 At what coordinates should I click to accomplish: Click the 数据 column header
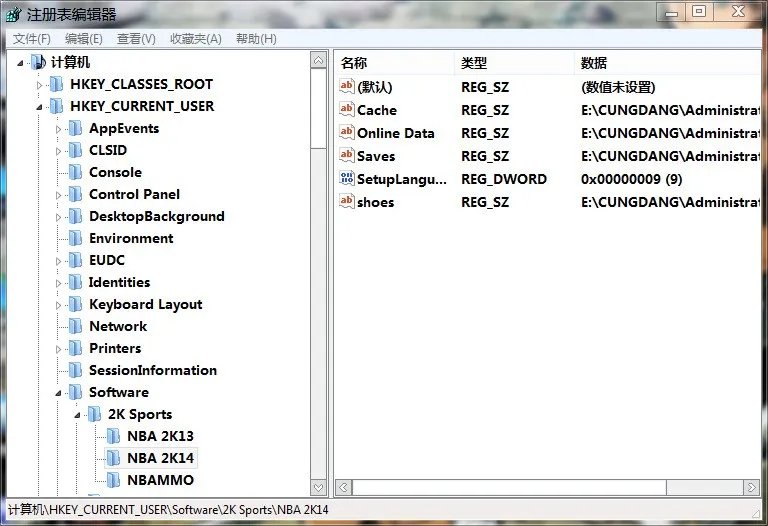point(667,63)
